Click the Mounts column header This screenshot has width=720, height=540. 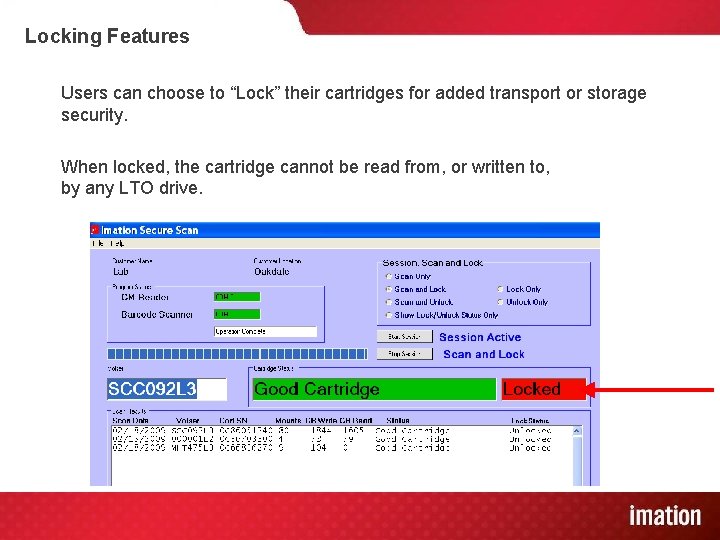288,421
